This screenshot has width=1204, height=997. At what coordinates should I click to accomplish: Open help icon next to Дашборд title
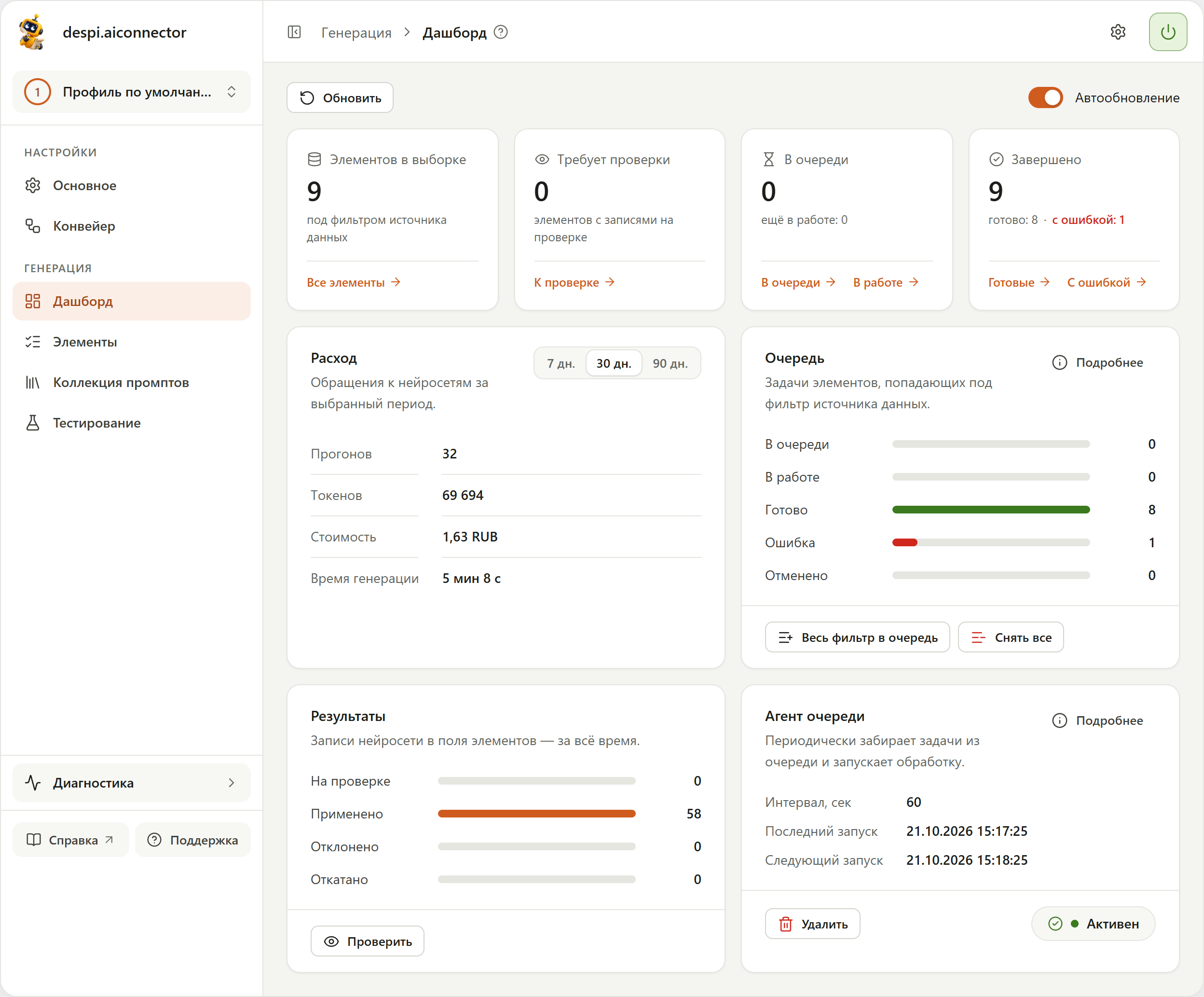pyautogui.click(x=501, y=32)
